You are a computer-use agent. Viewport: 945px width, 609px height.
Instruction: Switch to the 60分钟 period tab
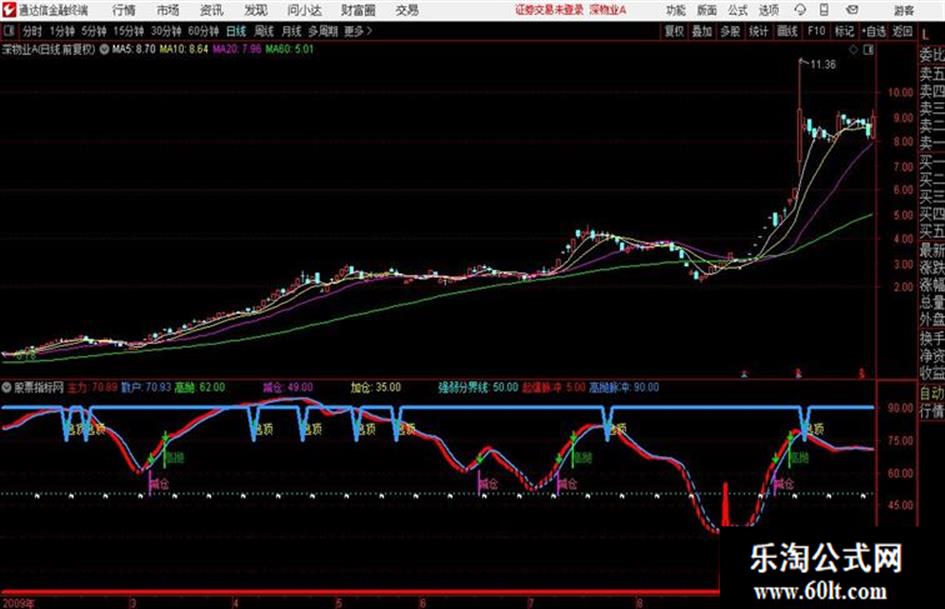(x=204, y=31)
